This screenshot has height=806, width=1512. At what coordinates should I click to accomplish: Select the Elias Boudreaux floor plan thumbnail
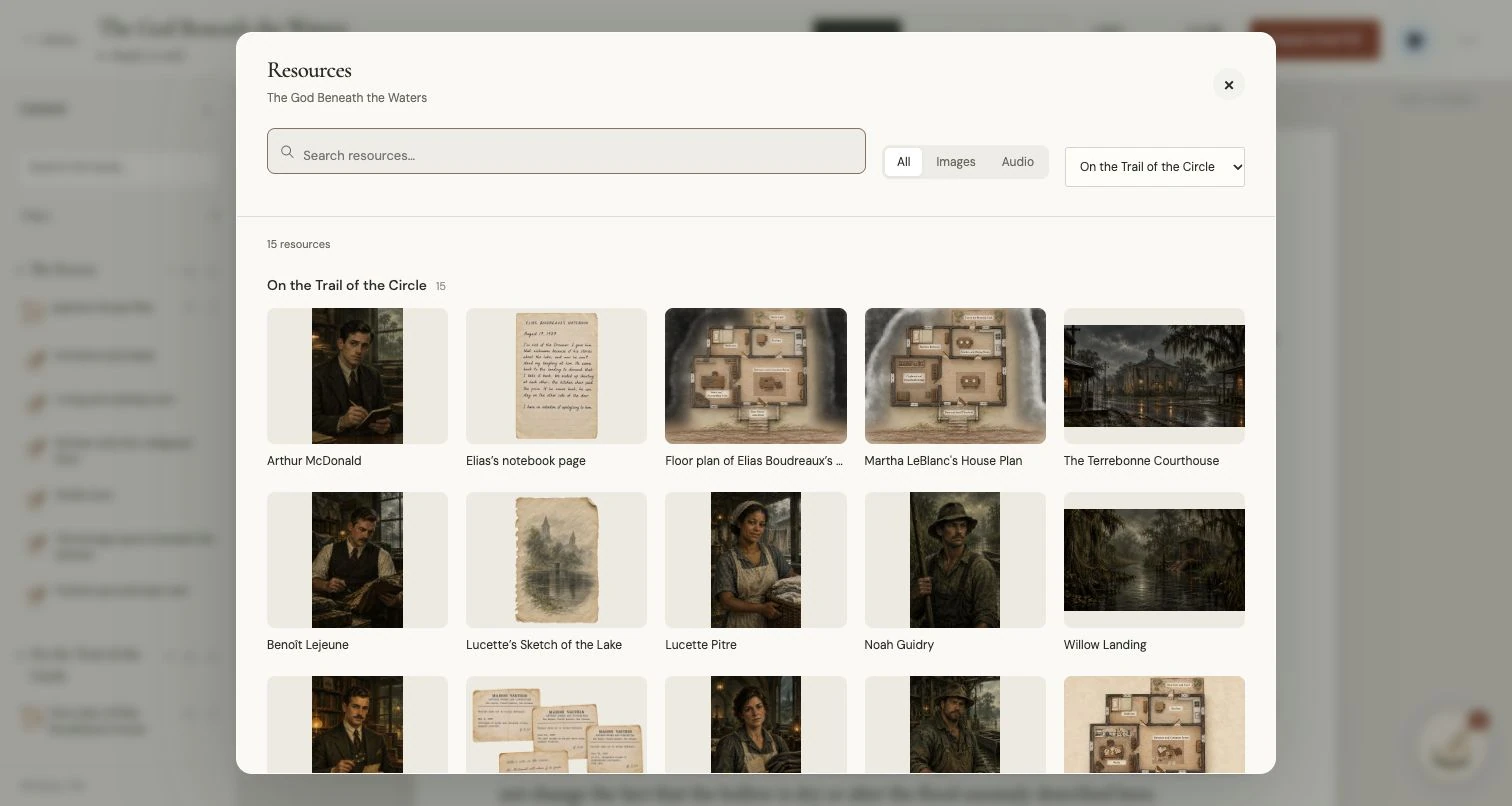coord(756,376)
